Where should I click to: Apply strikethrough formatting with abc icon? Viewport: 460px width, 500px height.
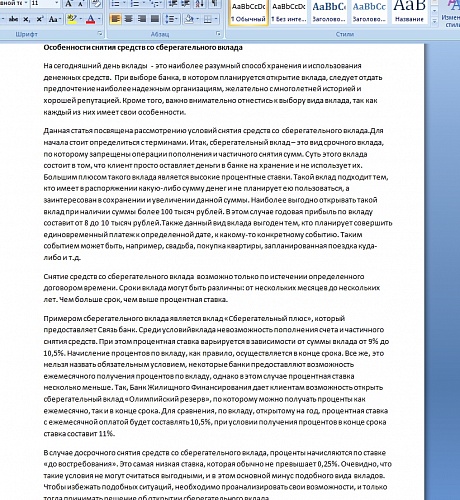(13, 19)
